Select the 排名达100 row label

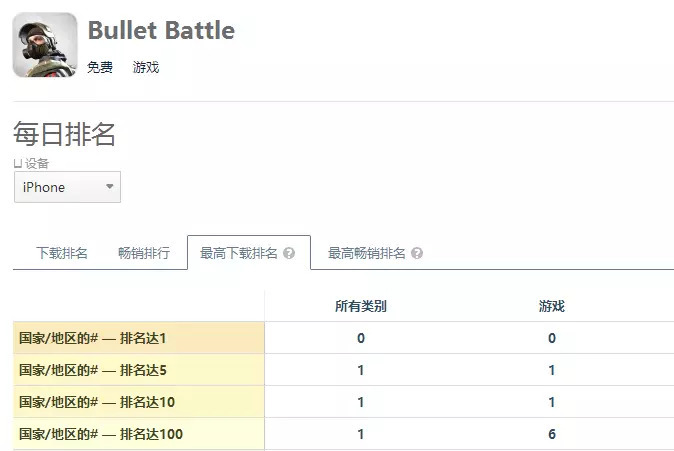point(139,434)
